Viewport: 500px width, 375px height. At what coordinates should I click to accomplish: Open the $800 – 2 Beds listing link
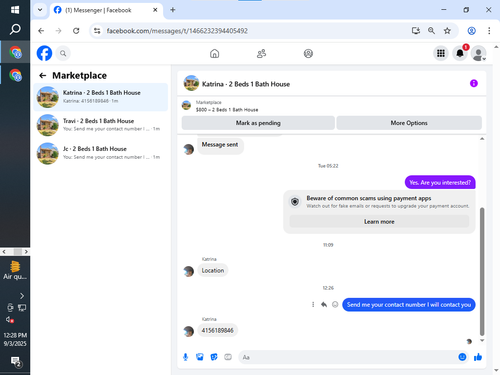coord(227,109)
